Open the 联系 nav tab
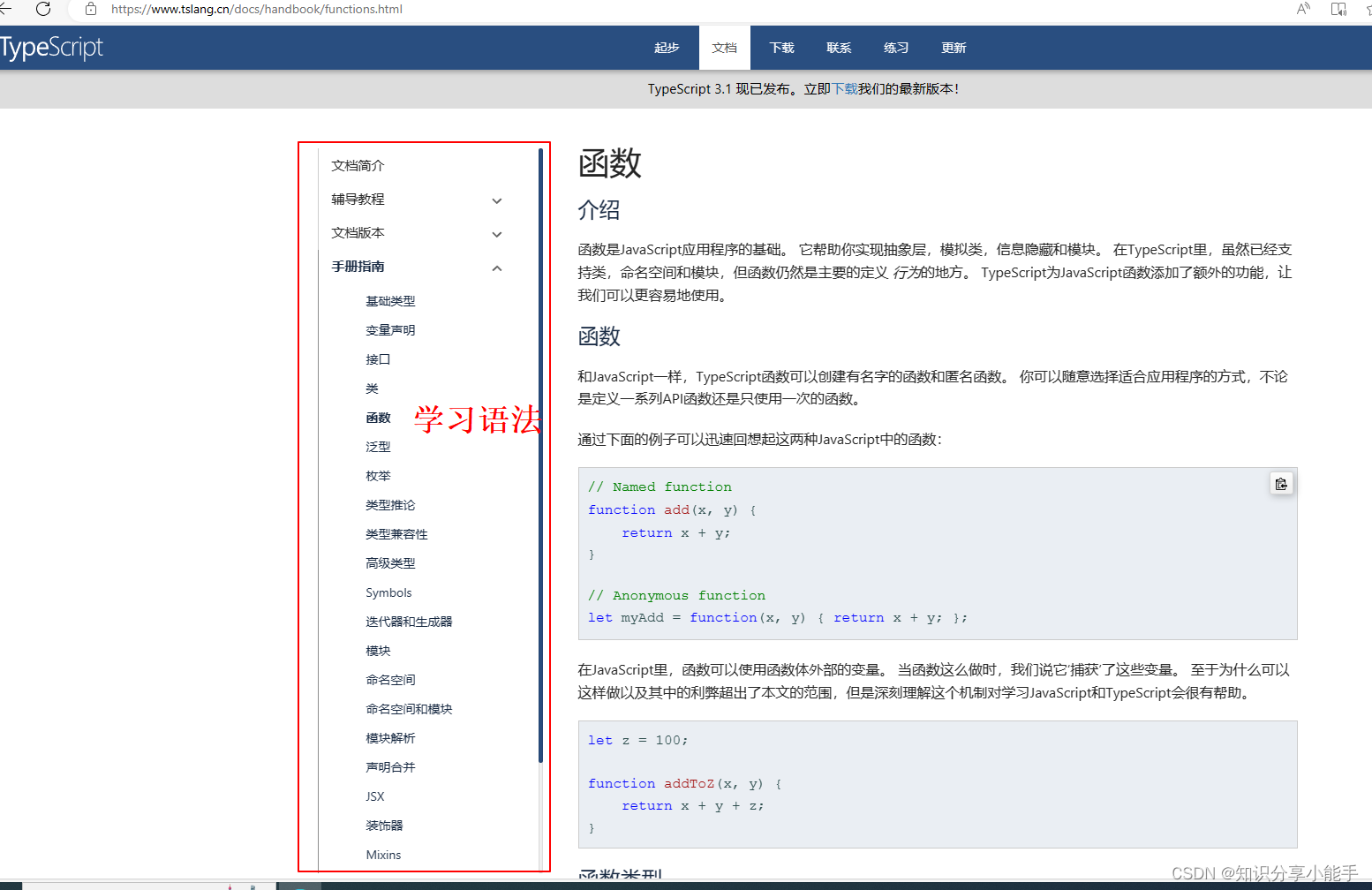The height and width of the screenshot is (890, 1372). pyautogui.click(x=839, y=48)
